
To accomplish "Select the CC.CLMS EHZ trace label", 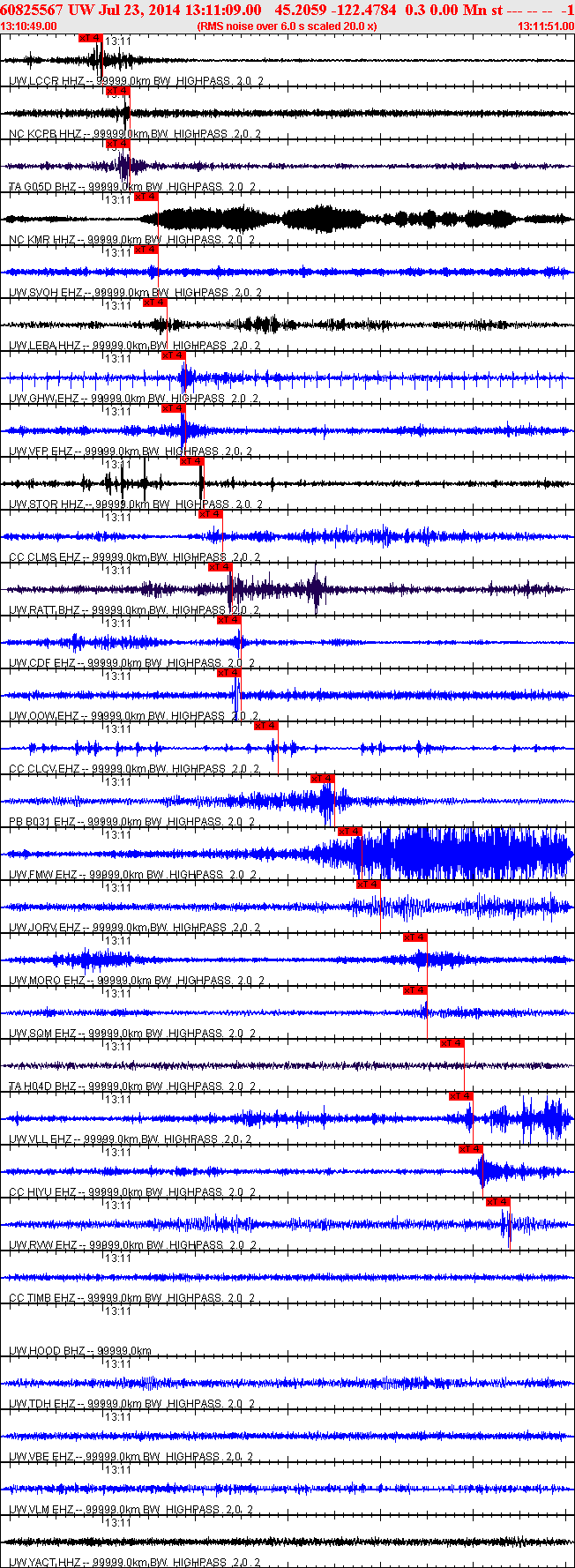I will tap(134, 557).
